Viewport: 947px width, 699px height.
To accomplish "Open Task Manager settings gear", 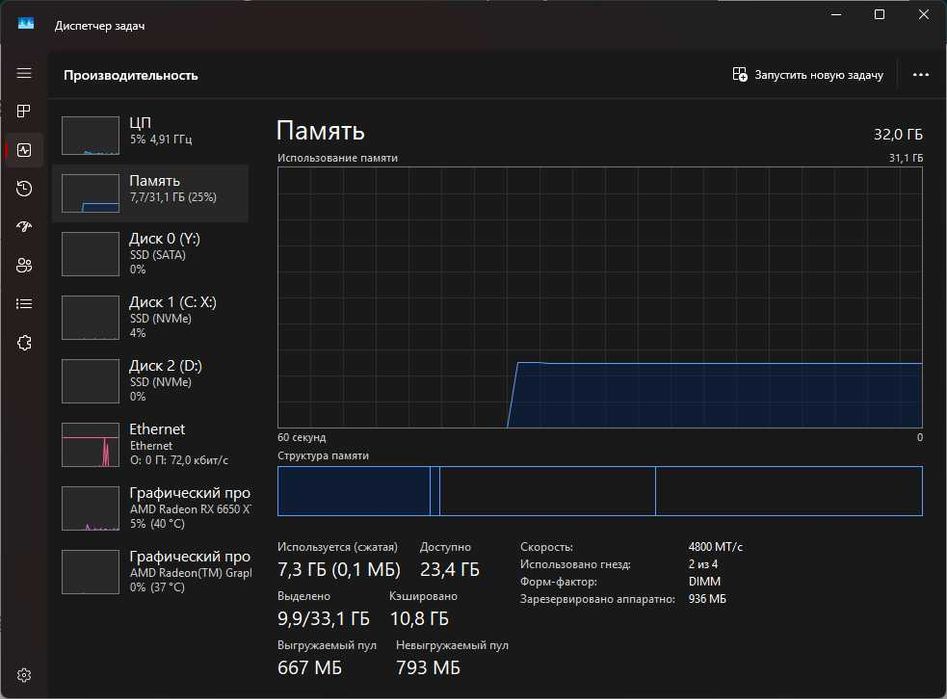I will point(24,675).
